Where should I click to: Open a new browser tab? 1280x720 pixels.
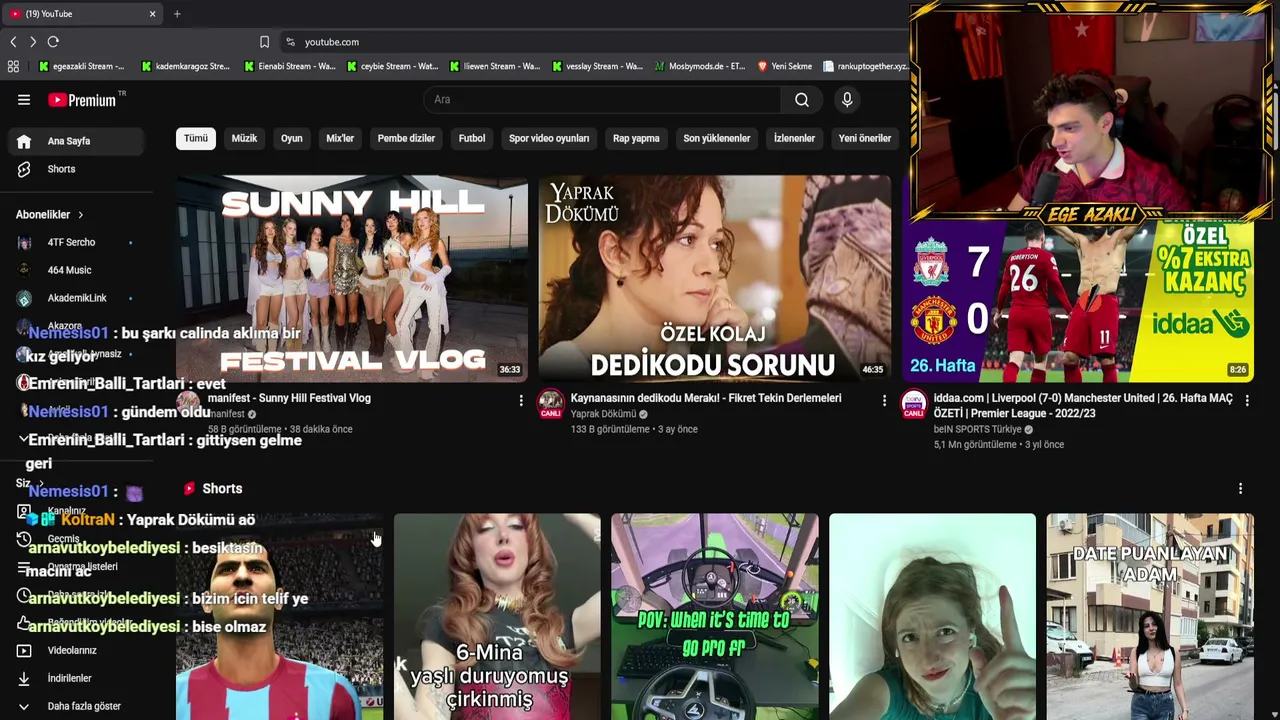click(177, 14)
